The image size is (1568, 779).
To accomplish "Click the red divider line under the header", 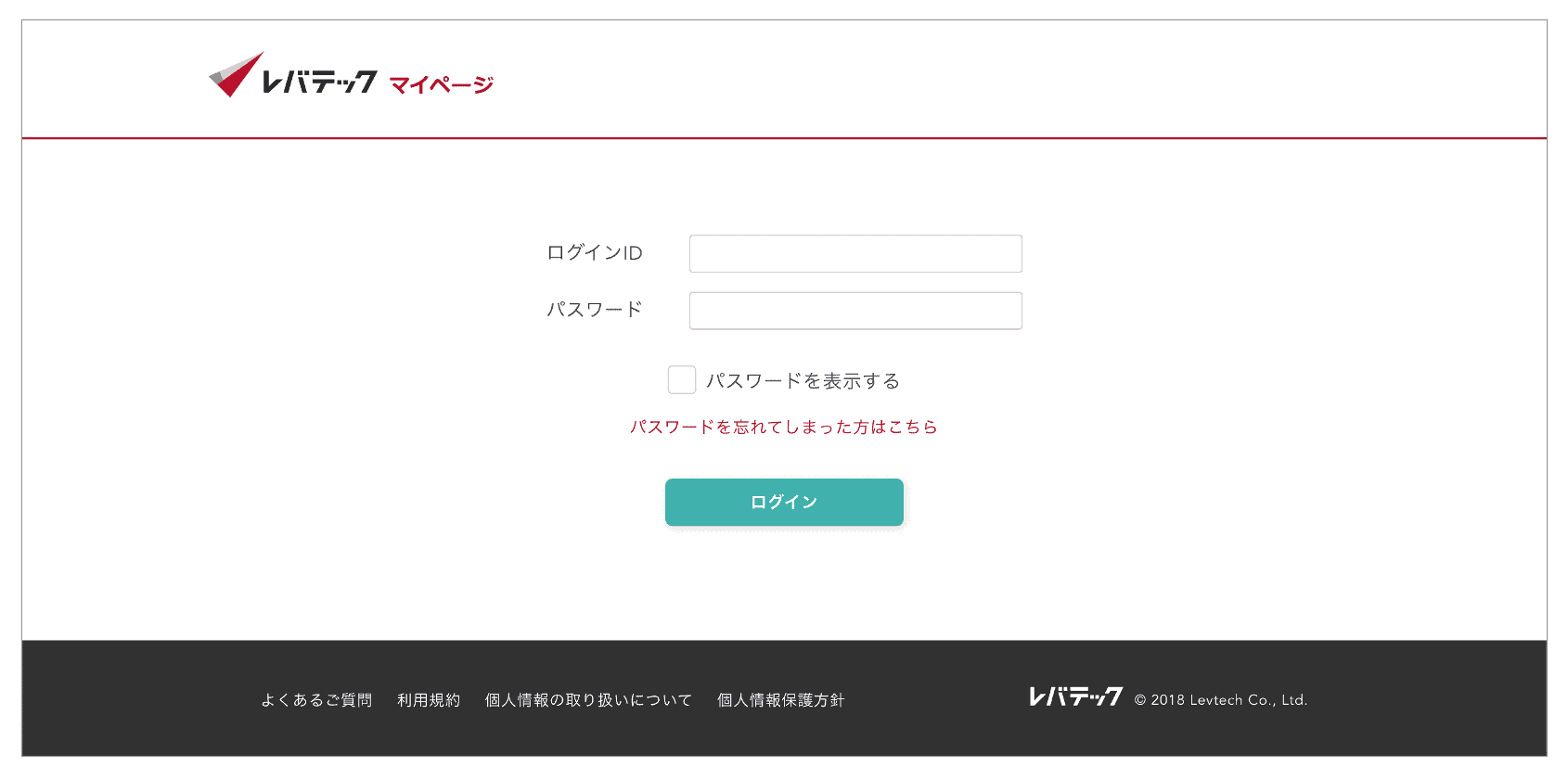I will (784, 138).
